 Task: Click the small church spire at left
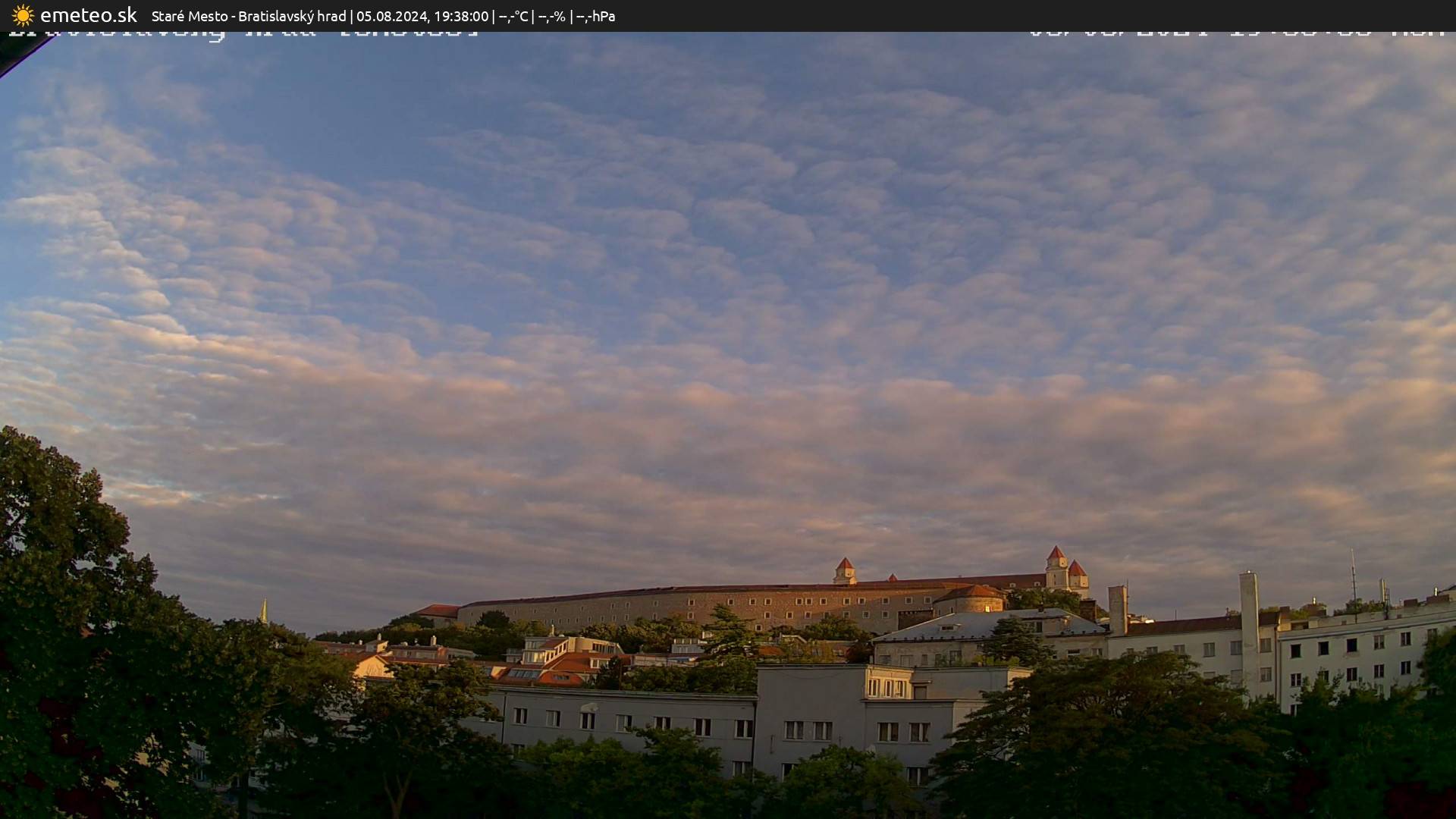264,611
